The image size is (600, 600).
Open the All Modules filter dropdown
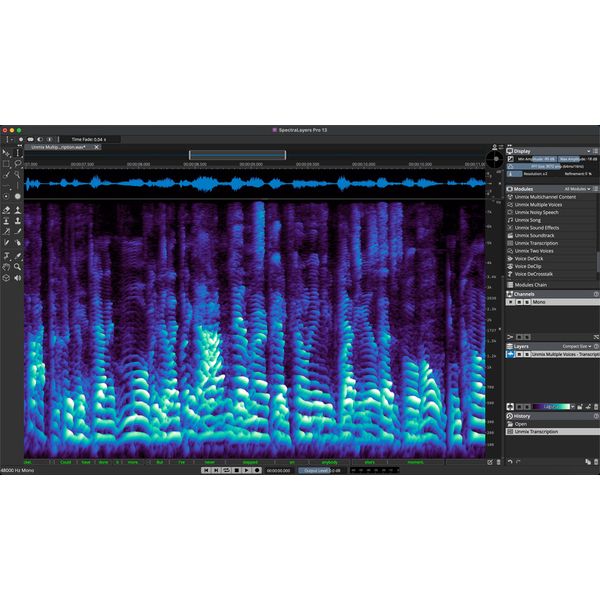pyautogui.click(x=577, y=189)
